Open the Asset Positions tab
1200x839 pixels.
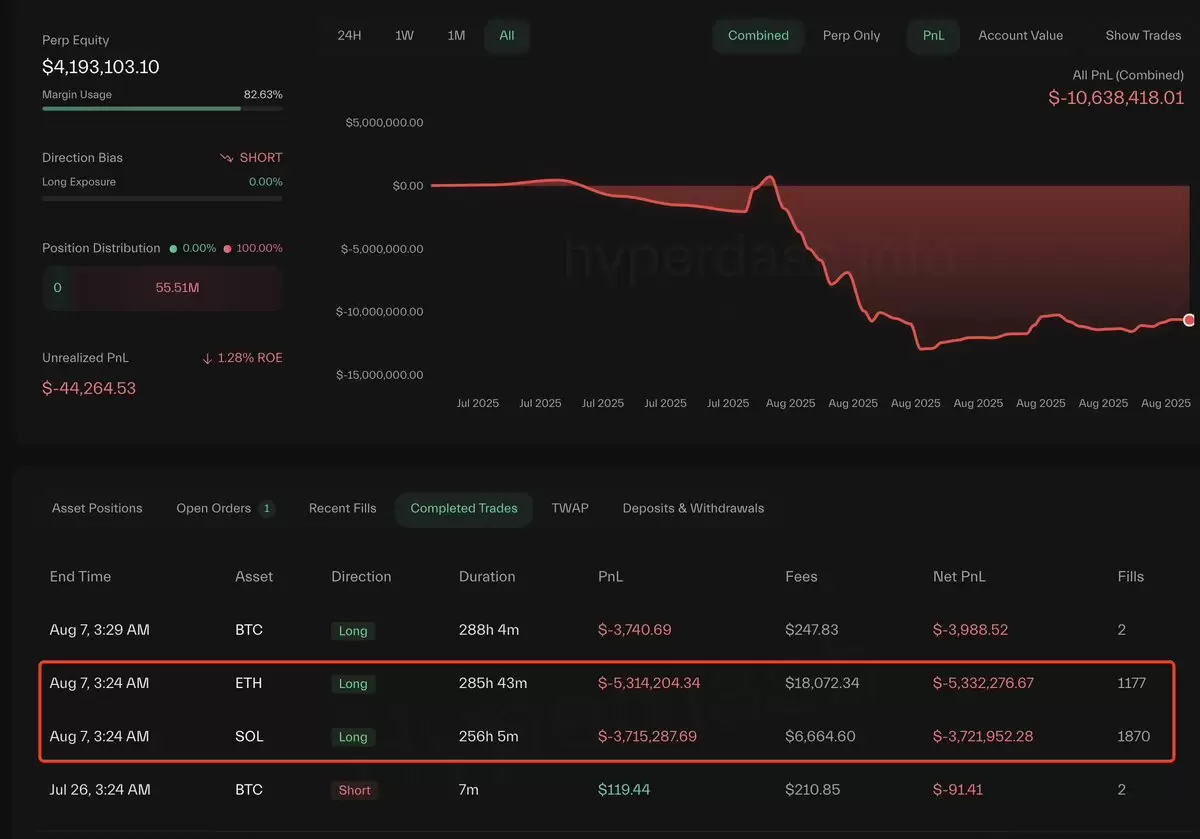[97, 508]
